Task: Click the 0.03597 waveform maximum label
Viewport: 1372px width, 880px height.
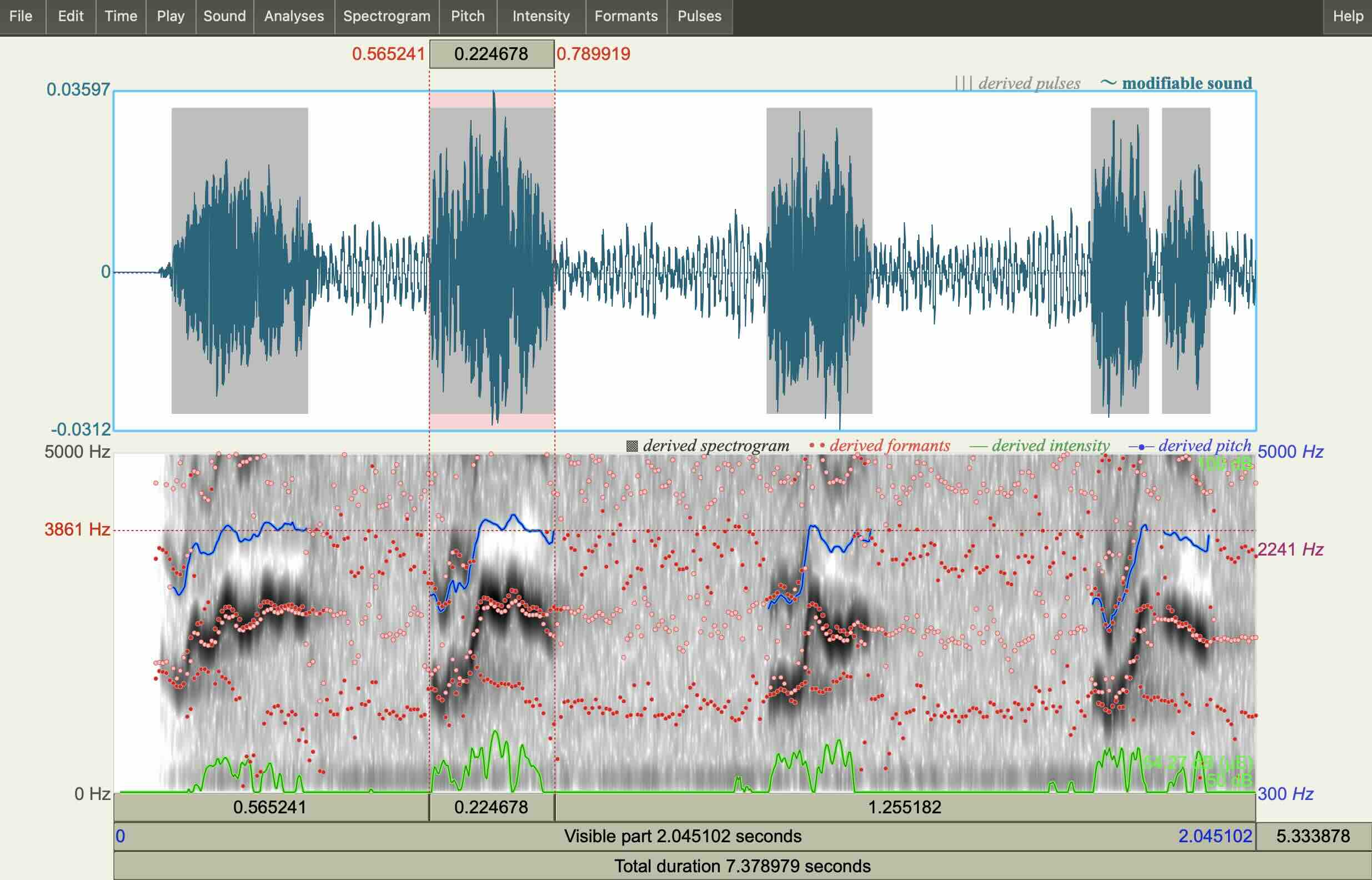Action: [78, 89]
